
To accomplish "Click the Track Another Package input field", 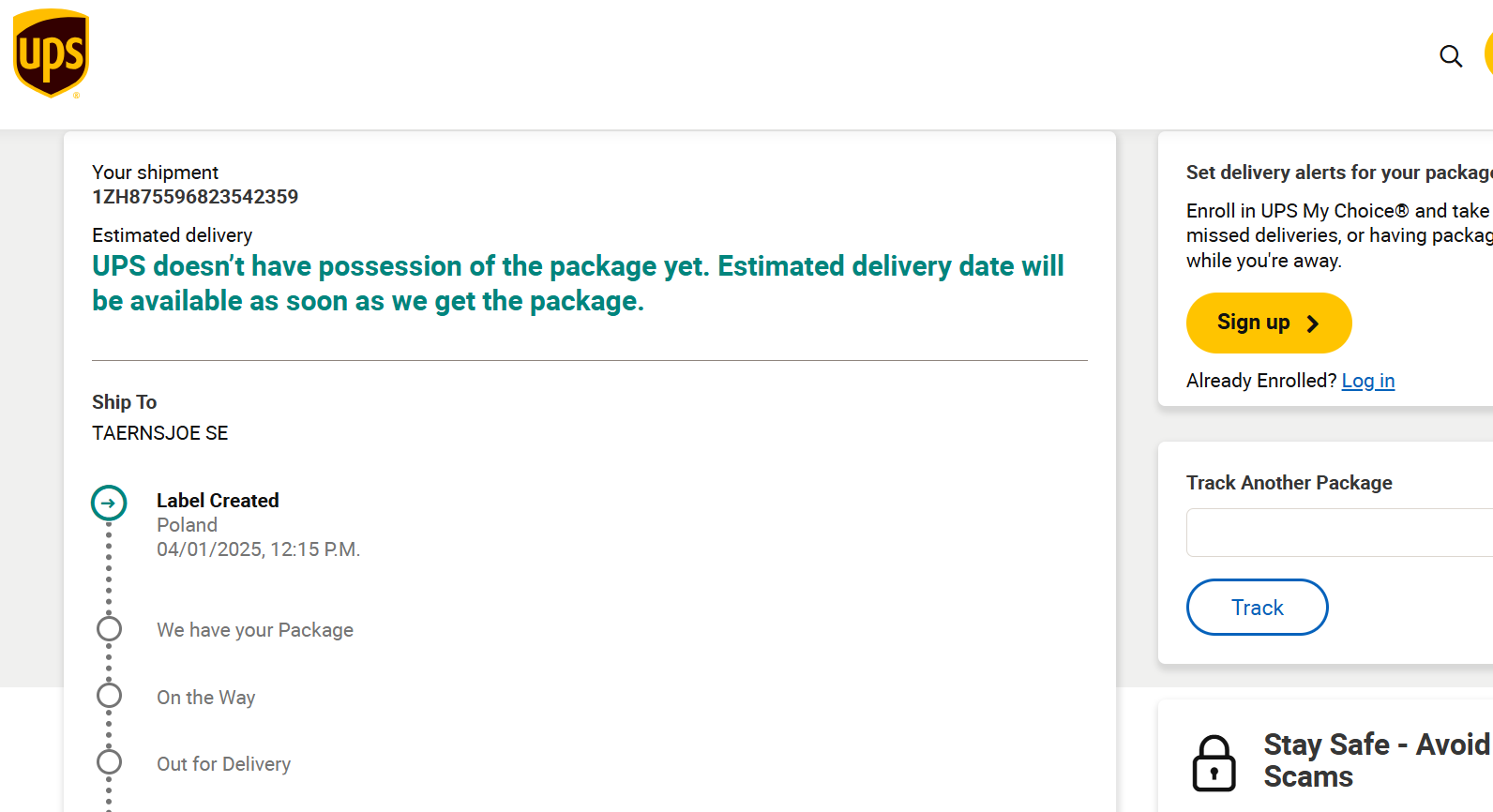I will (x=1339, y=533).
